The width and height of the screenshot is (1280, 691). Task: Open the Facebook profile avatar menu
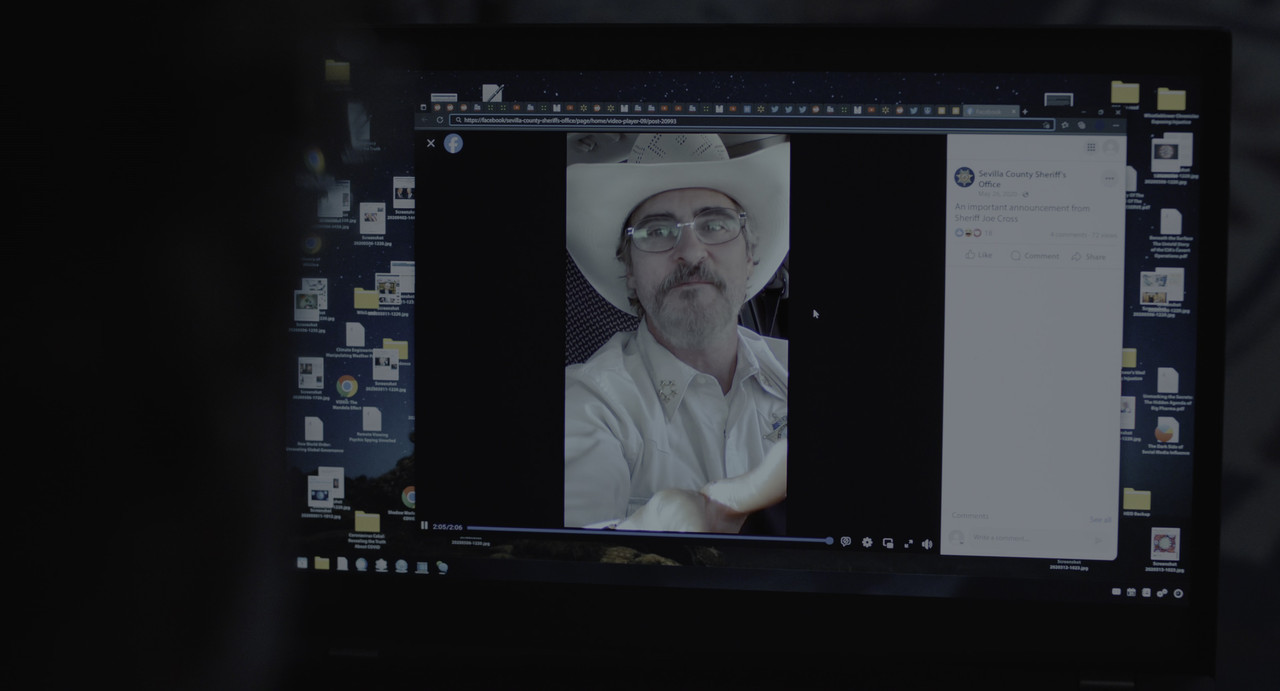point(1110,147)
